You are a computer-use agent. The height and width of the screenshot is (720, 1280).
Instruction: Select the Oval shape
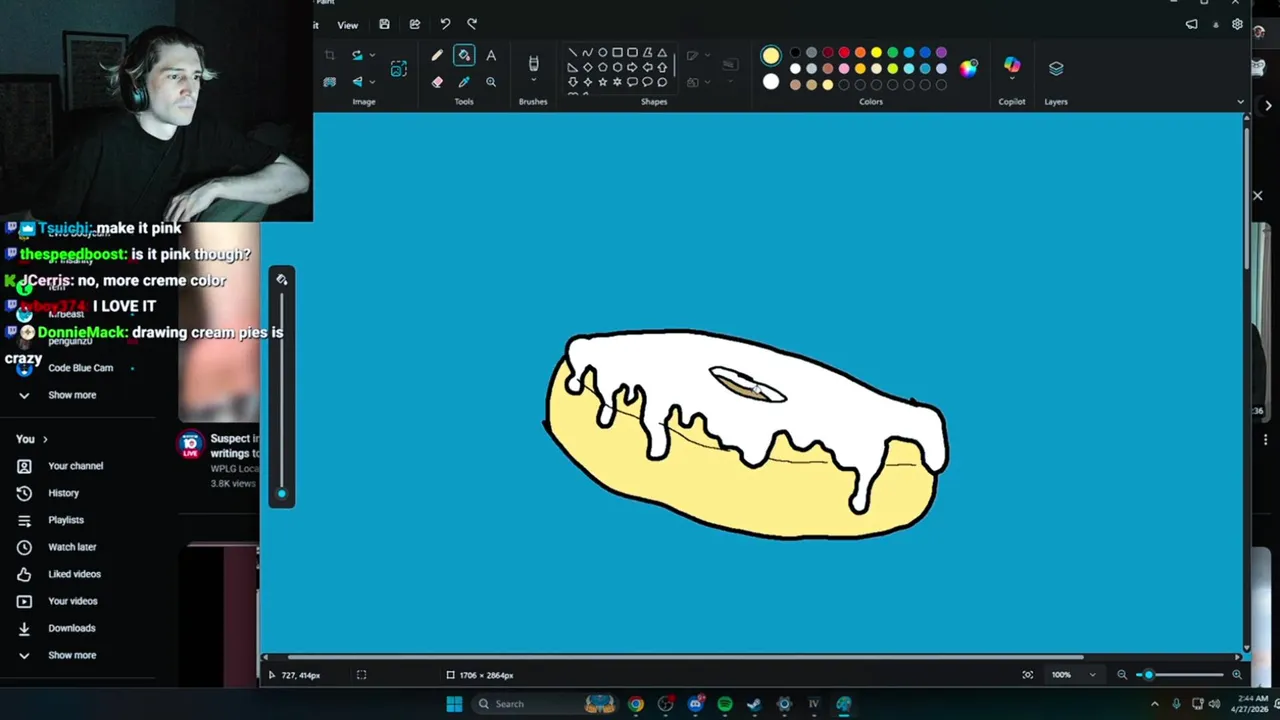(602, 53)
